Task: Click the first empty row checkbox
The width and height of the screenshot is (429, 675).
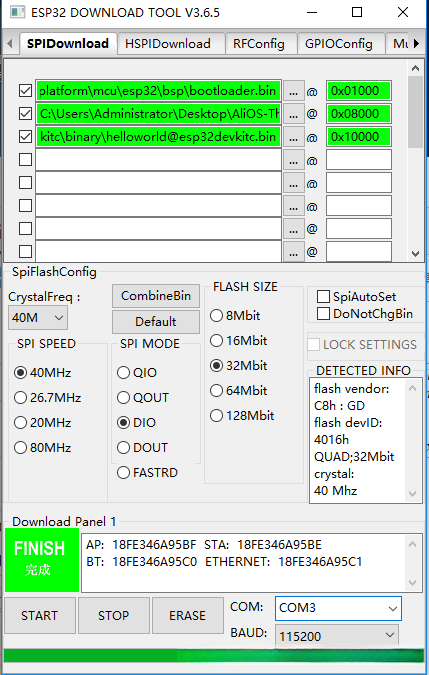Action: [25, 160]
